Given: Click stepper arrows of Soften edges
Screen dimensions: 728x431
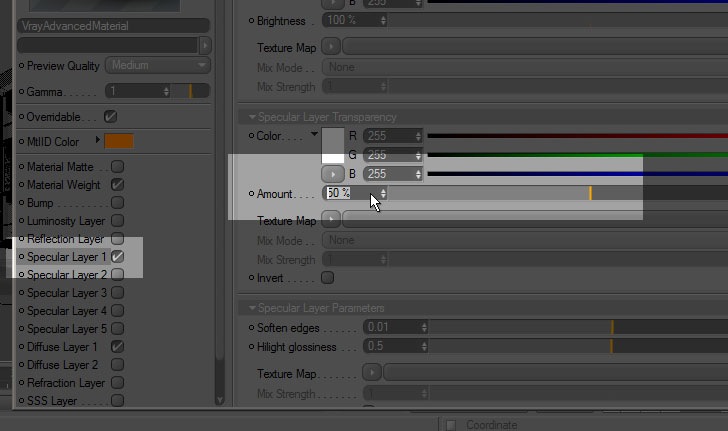Looking at the screenshot, I should point(424,327).
